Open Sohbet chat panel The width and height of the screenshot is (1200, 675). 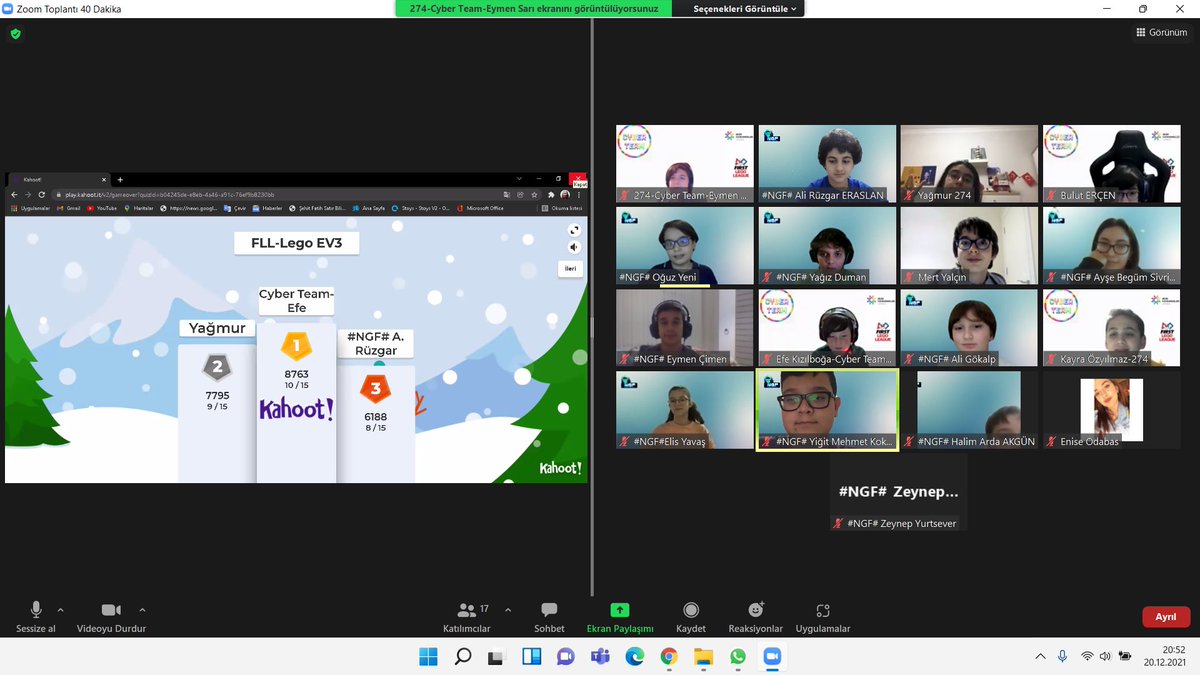(549, 617)
